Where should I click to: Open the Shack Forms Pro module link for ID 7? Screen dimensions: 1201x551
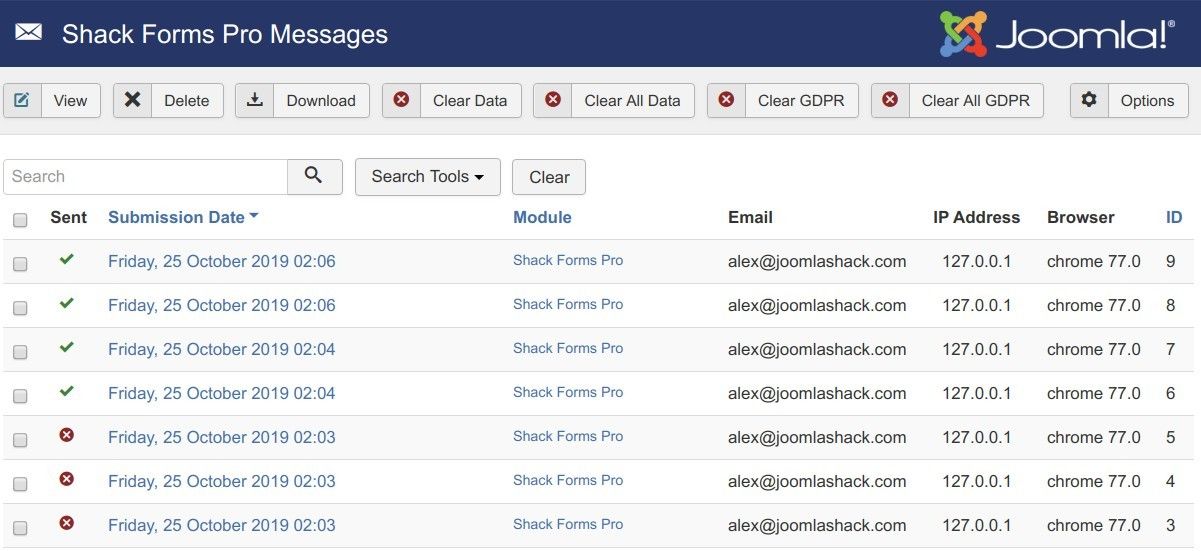pyautogui.click(x=568, y=348)
